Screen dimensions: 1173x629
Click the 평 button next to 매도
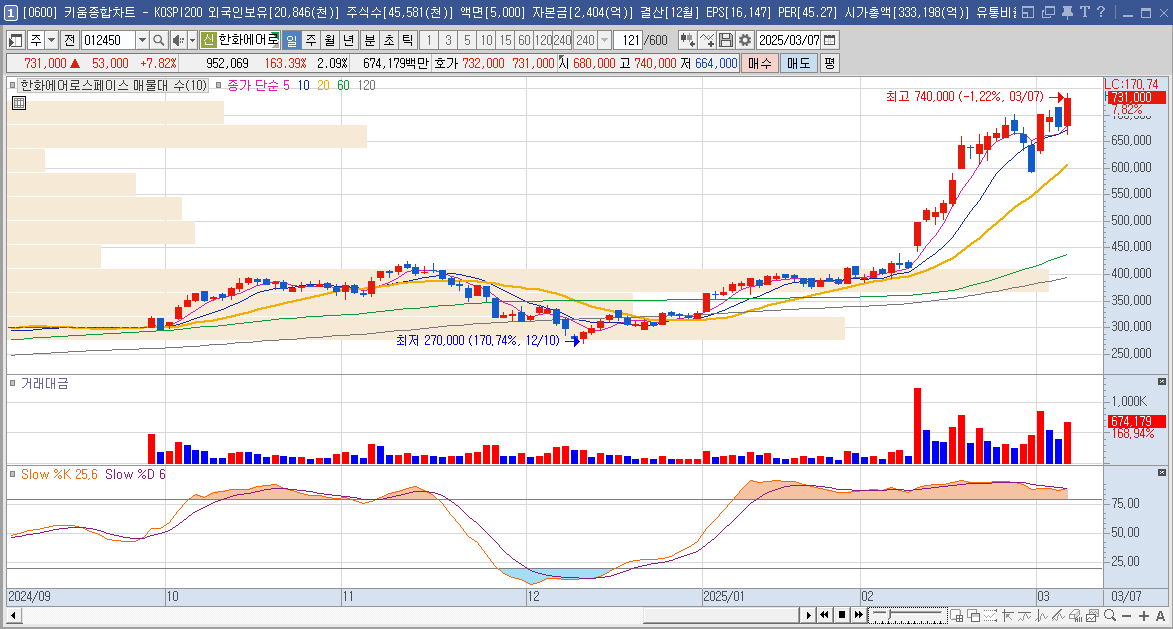pyautogui.click(x=829, y=64)
